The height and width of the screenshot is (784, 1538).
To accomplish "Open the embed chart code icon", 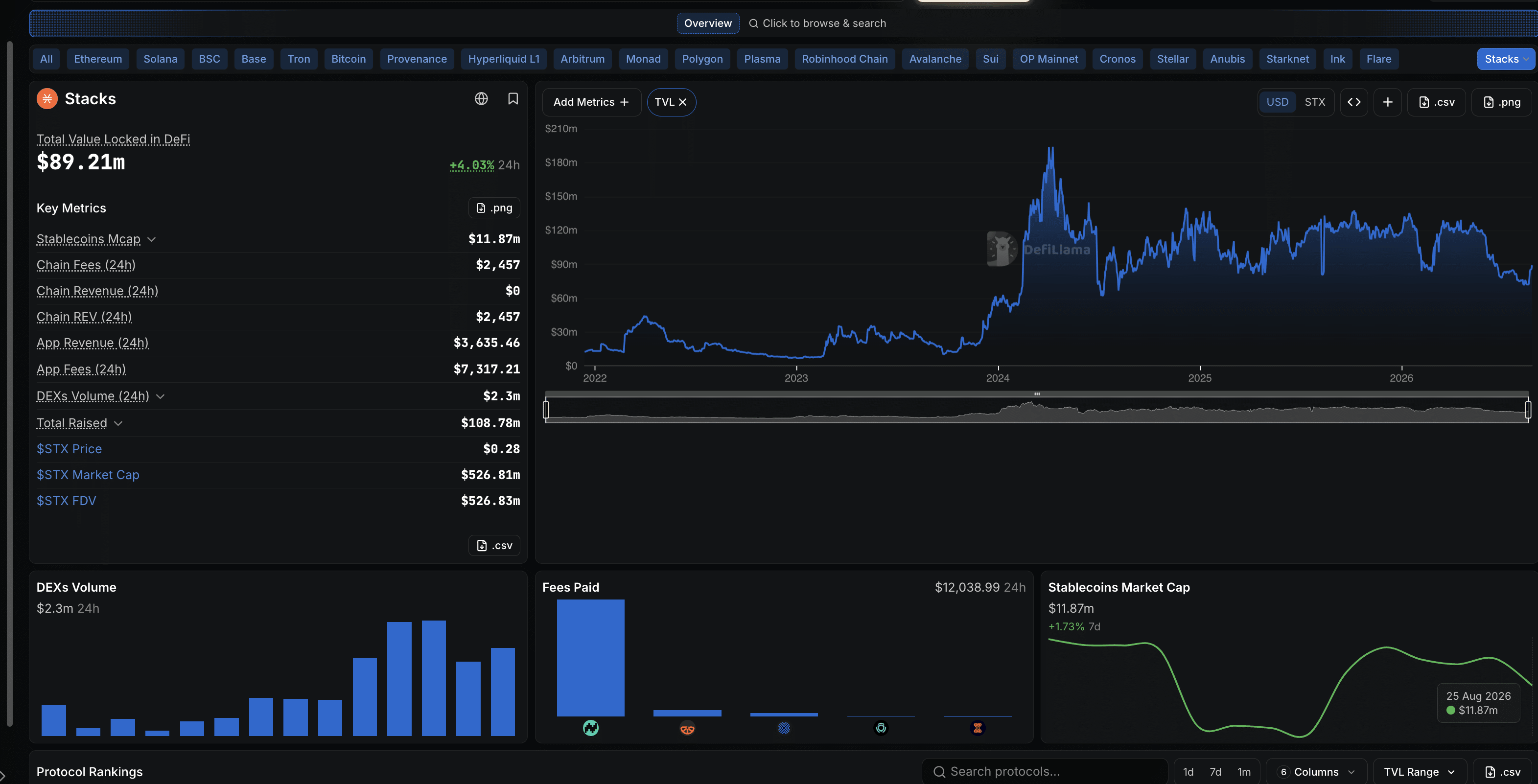I will click(x=1354, y=102).
